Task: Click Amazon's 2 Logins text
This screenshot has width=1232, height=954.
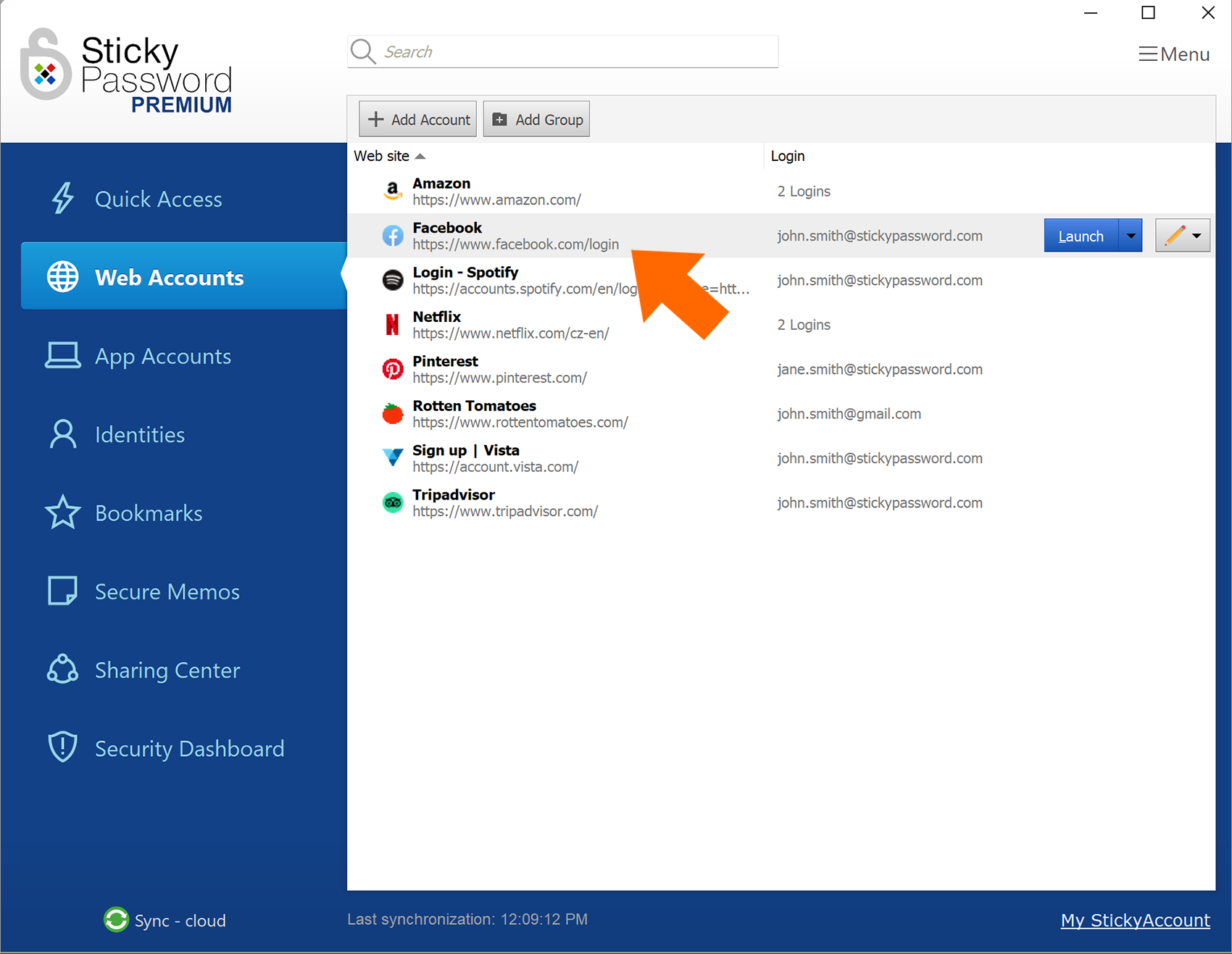Action: (804, 191)
